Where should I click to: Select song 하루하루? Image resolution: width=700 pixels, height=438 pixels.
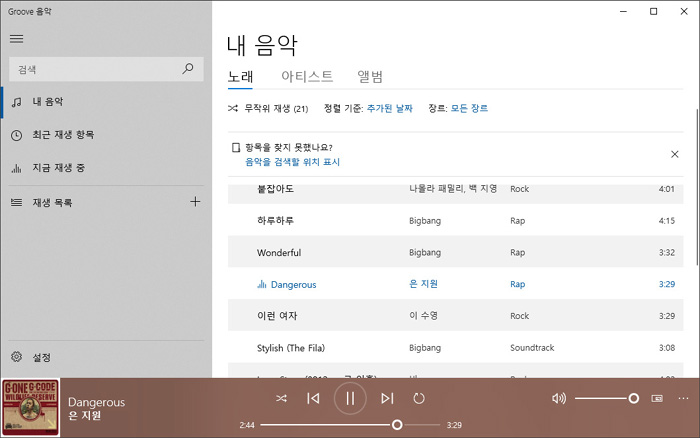[x=455, y=221]
